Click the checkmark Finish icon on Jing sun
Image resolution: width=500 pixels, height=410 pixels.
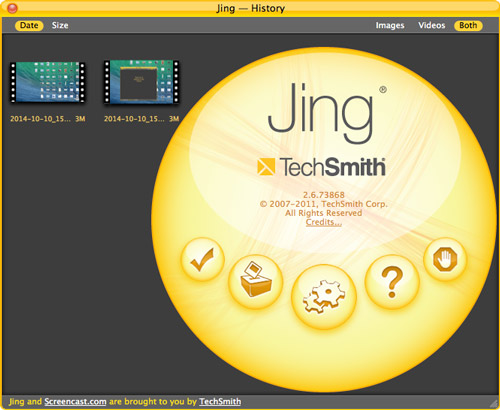coord(202,259)
